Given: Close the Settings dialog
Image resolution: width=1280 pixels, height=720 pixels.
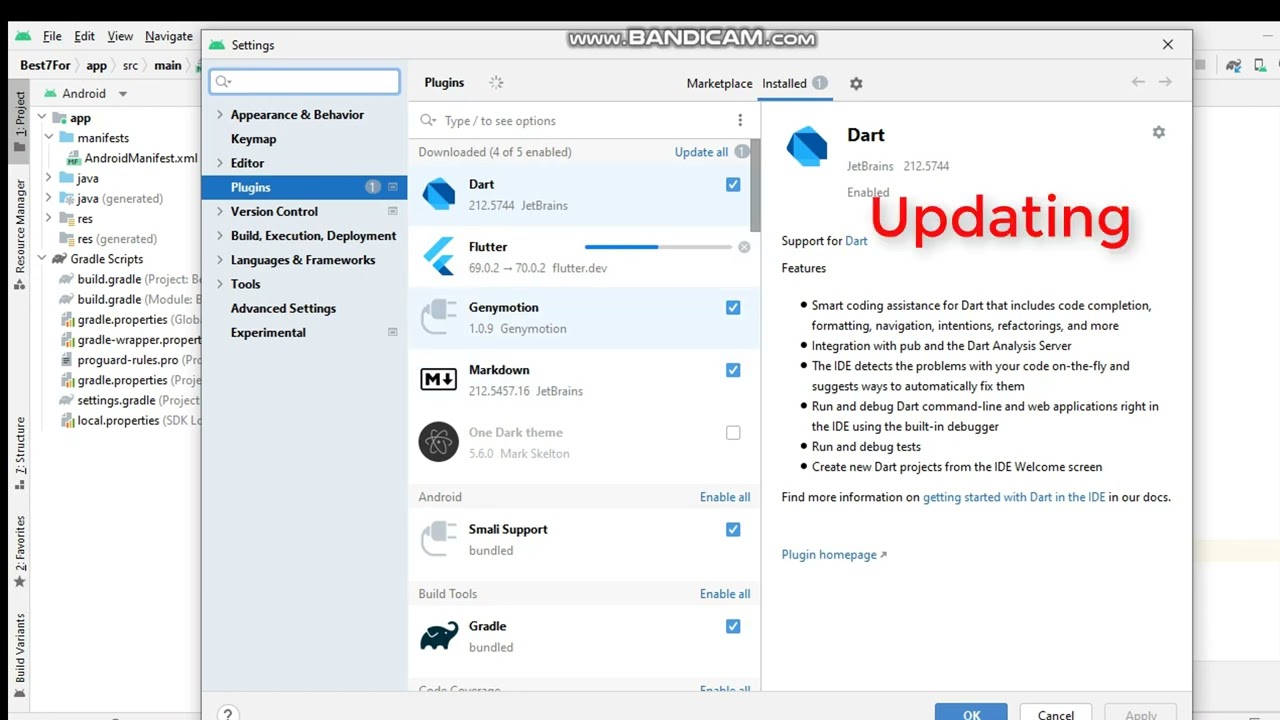Looking at the screenshot, I should 1167,44.
